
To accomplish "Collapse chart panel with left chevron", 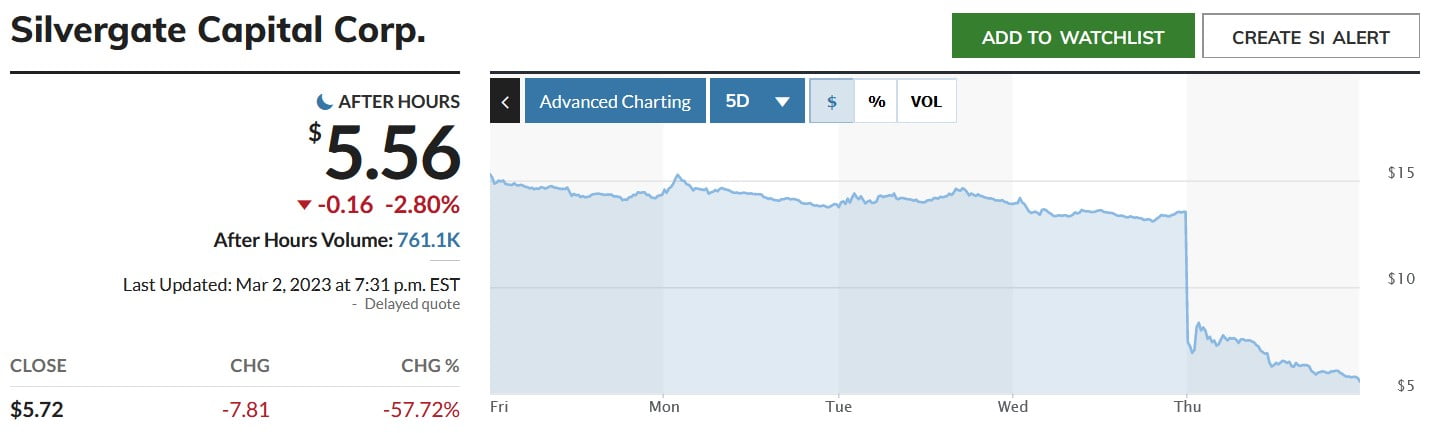I will [x=505, y=101].
